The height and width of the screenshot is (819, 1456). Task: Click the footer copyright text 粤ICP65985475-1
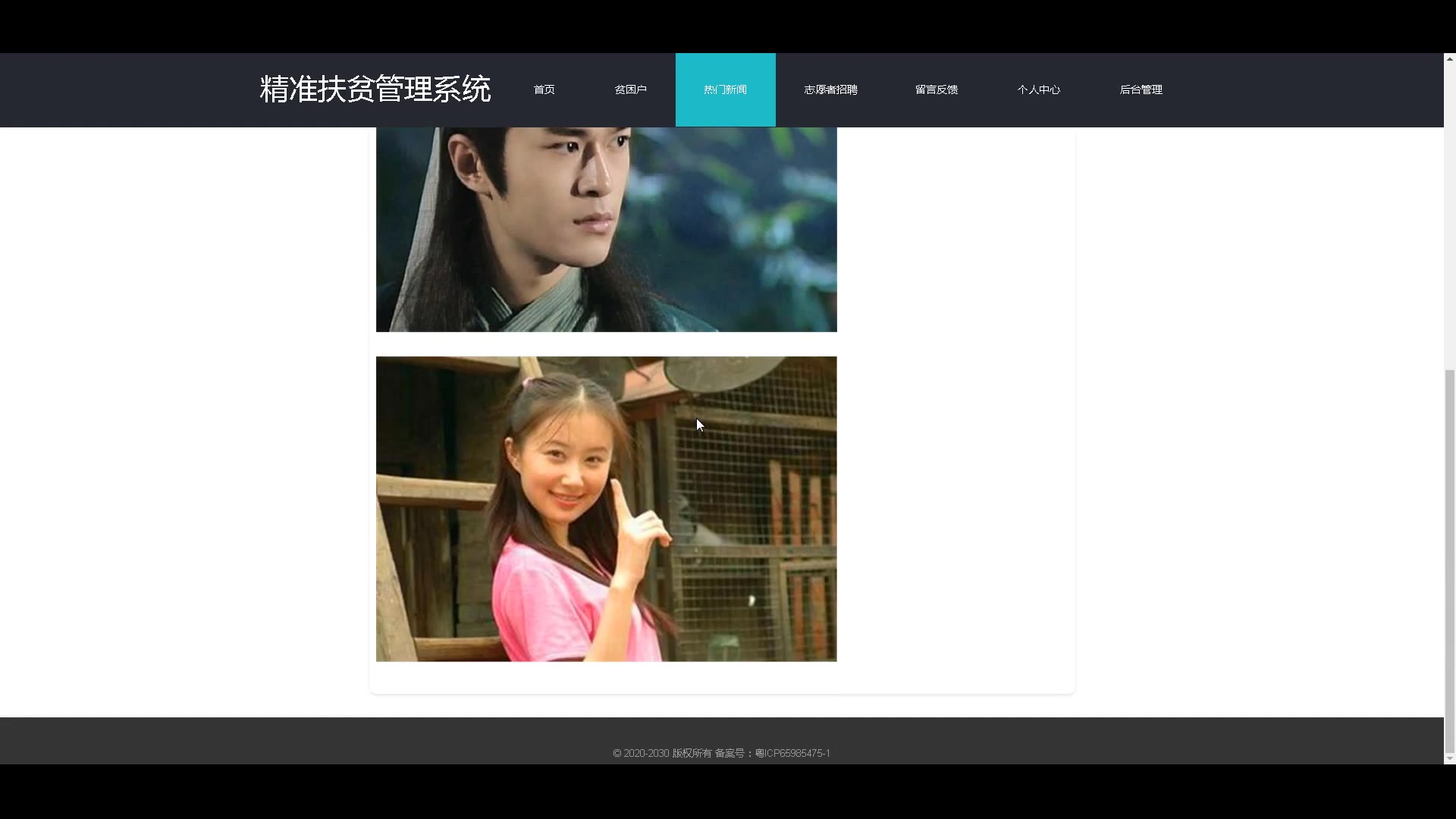coord(792,753)
